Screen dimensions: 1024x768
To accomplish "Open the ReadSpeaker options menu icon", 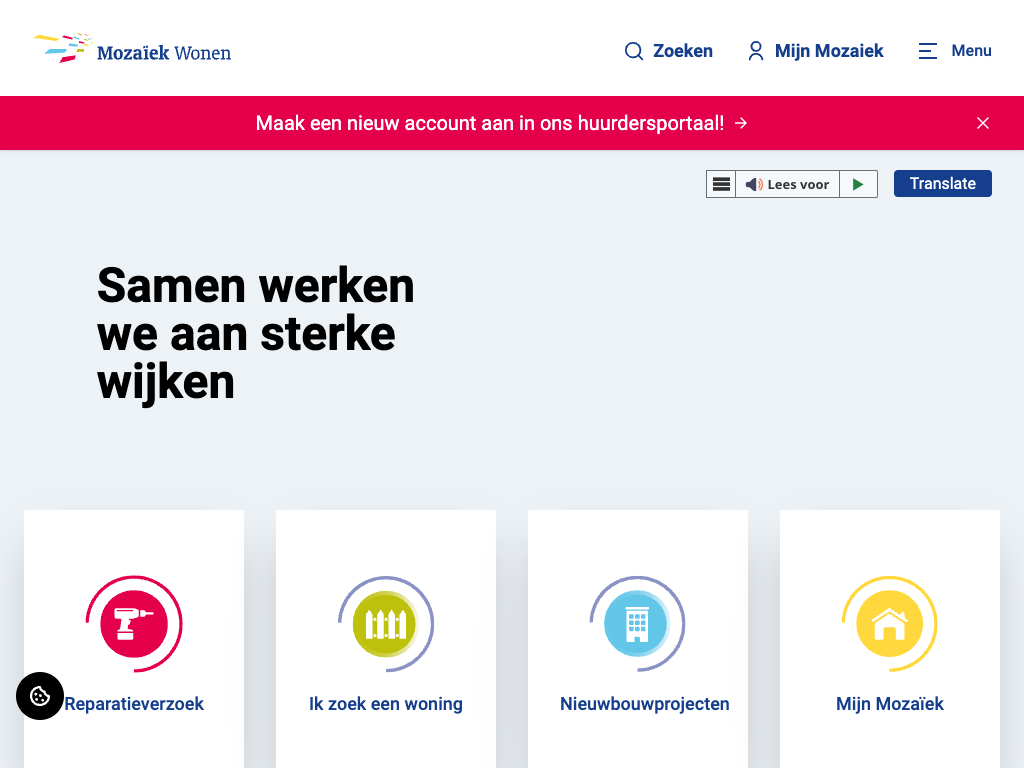I will (x=721, y=184).
